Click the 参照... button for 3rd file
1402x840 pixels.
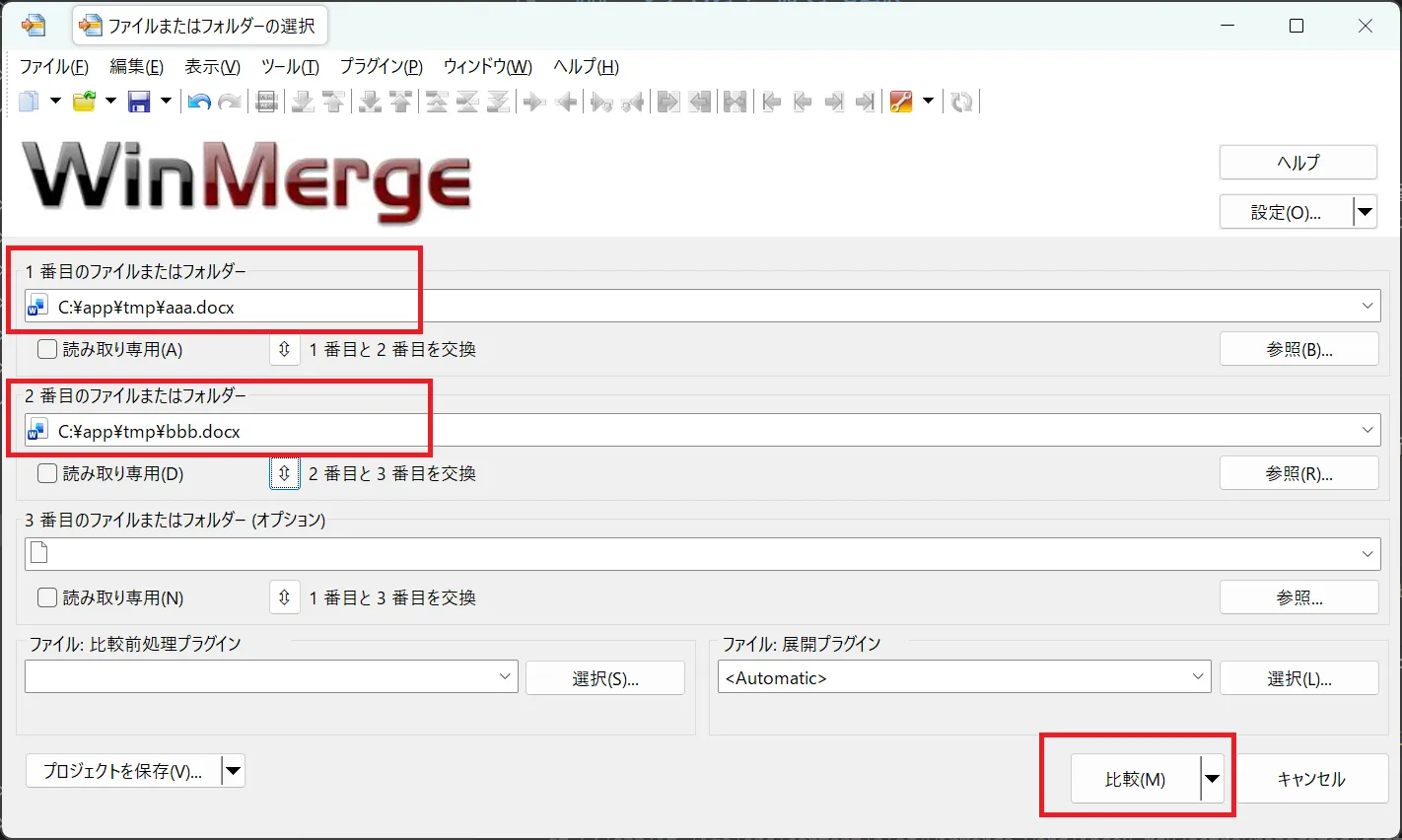click(1299, 597)
